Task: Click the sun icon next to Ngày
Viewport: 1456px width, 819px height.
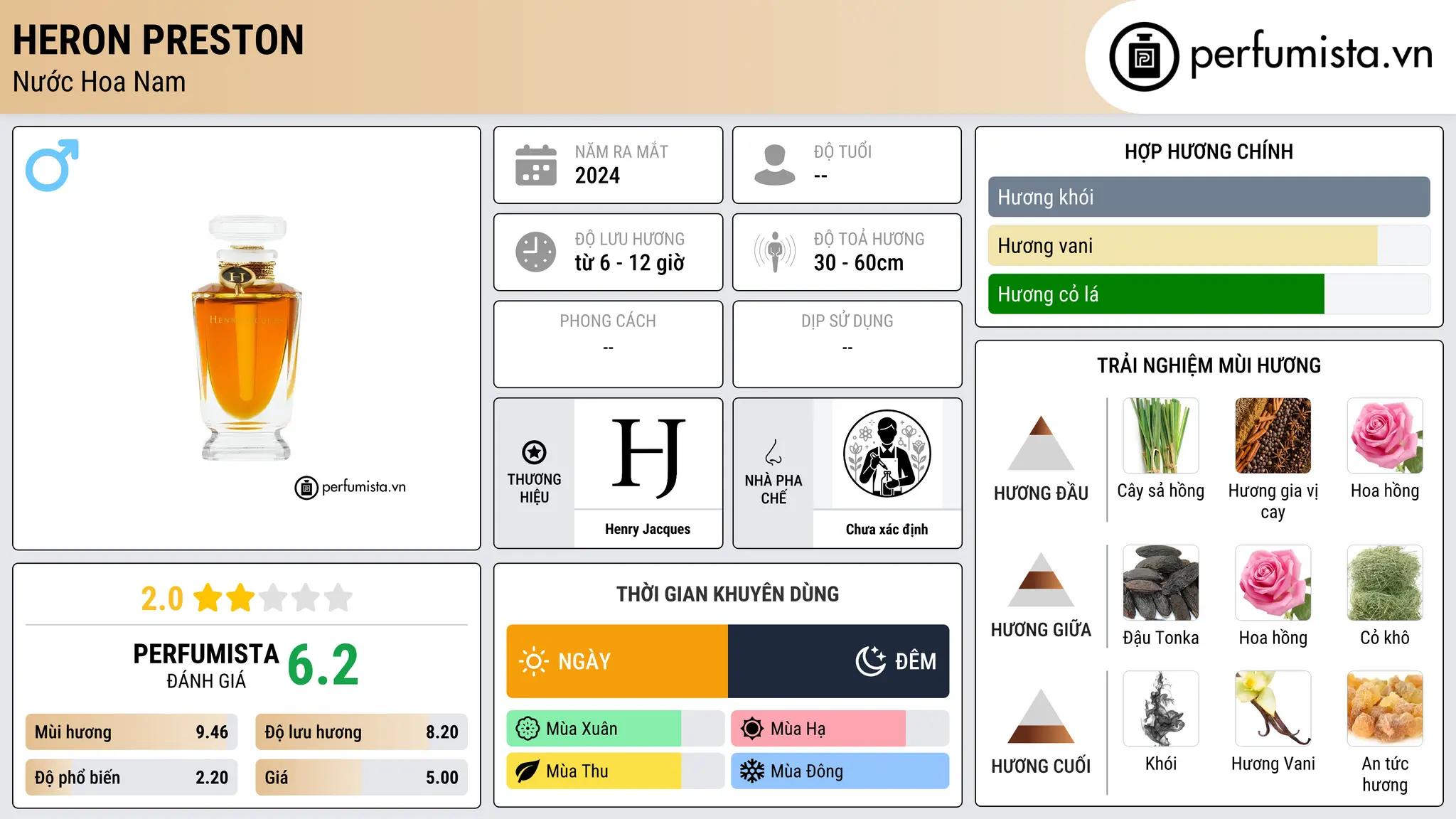Action: (x=534, y=661)
